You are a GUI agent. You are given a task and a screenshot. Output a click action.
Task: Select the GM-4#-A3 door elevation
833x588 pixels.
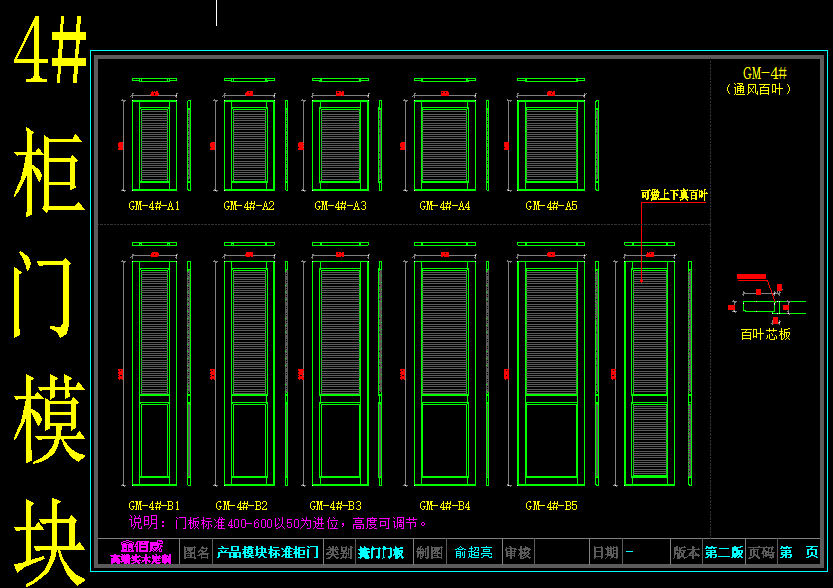coord(340,145)
